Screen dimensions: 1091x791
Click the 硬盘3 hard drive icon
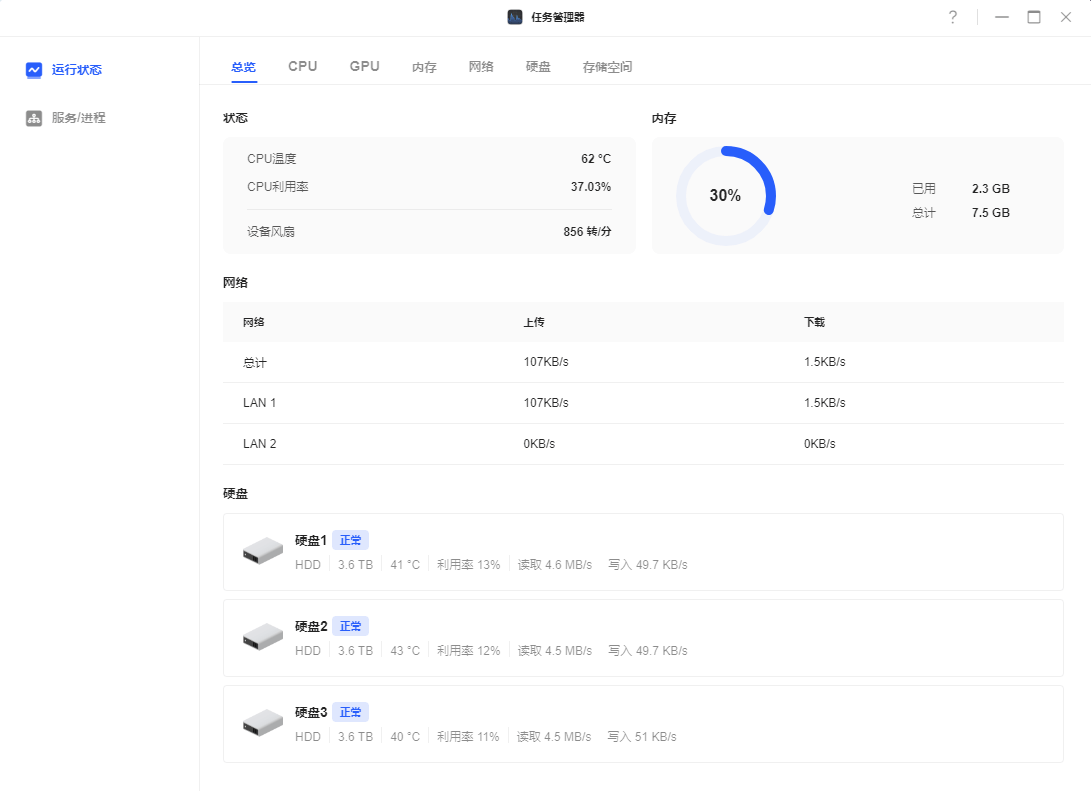click(262, 723)
